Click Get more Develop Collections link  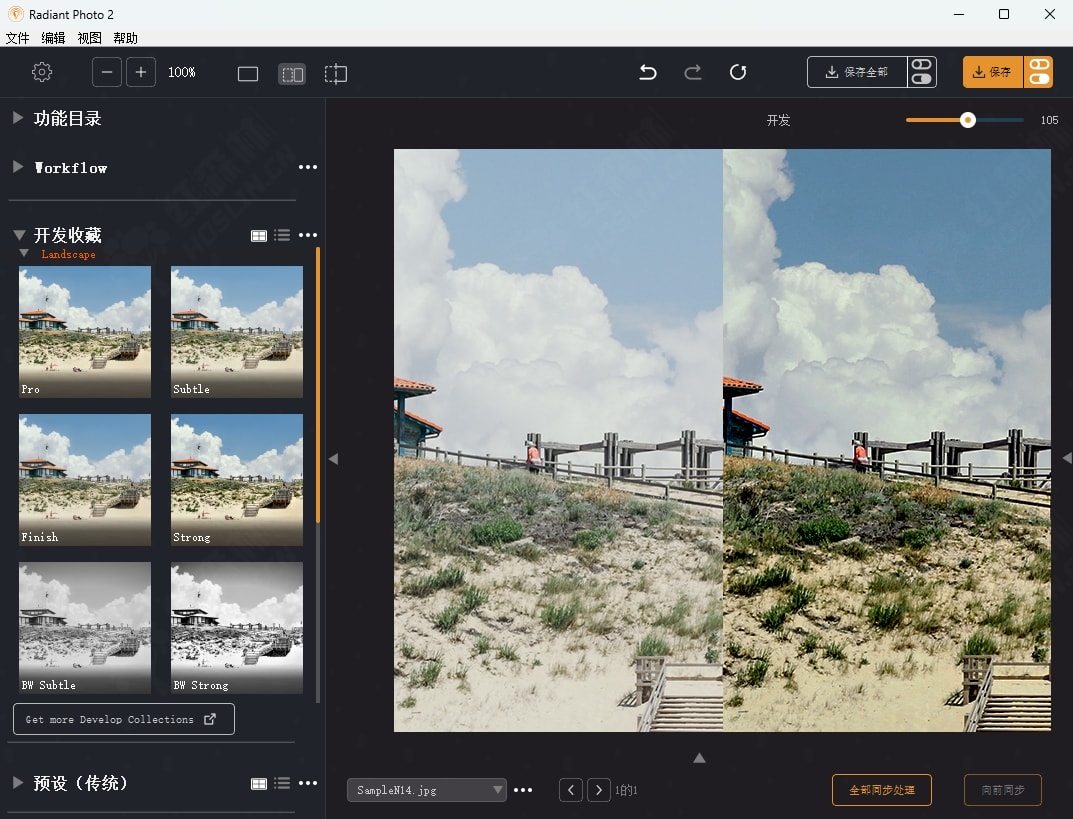click(x=123, y=719)
